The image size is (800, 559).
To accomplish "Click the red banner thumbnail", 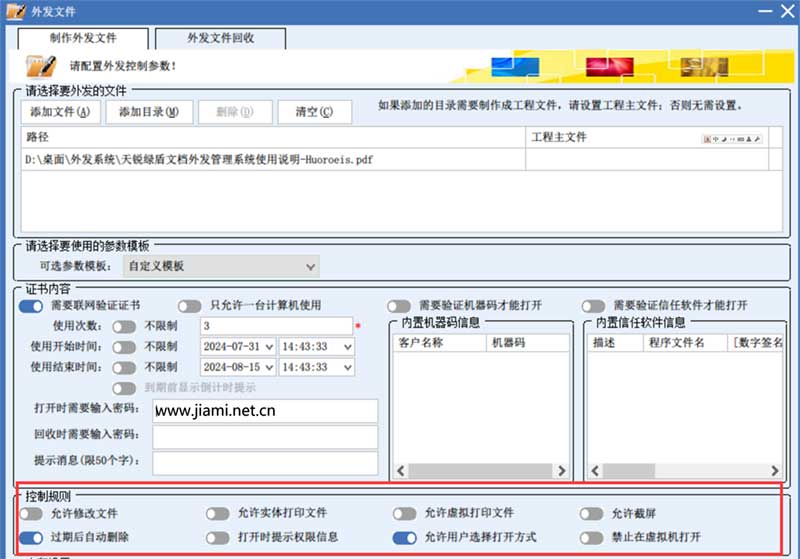I will point(609,67).
